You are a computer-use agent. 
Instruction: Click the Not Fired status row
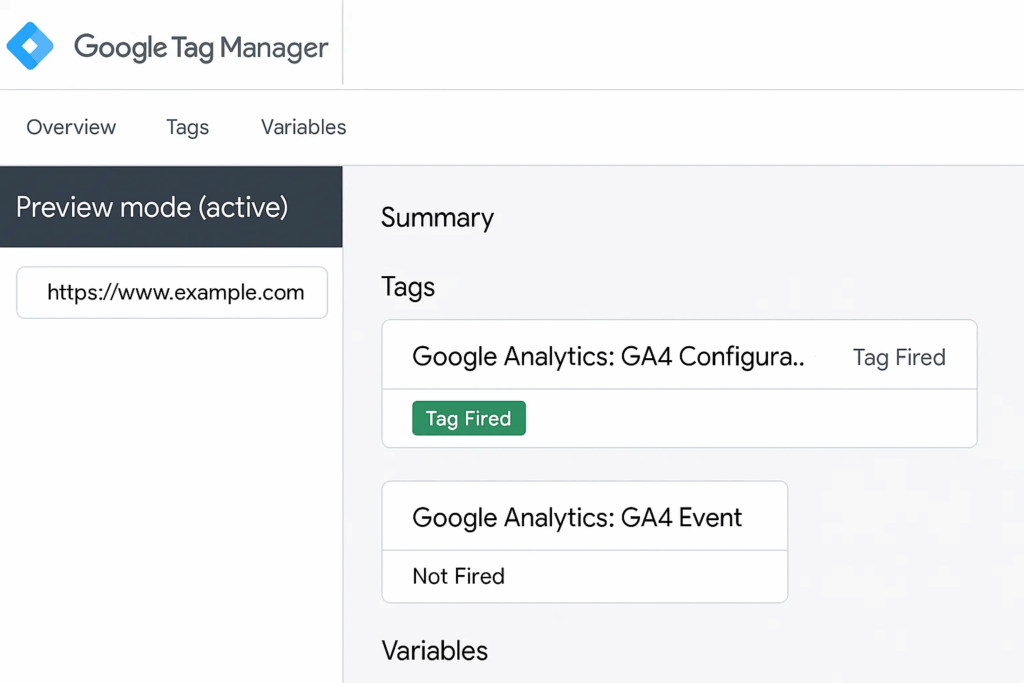click(584, 577)
